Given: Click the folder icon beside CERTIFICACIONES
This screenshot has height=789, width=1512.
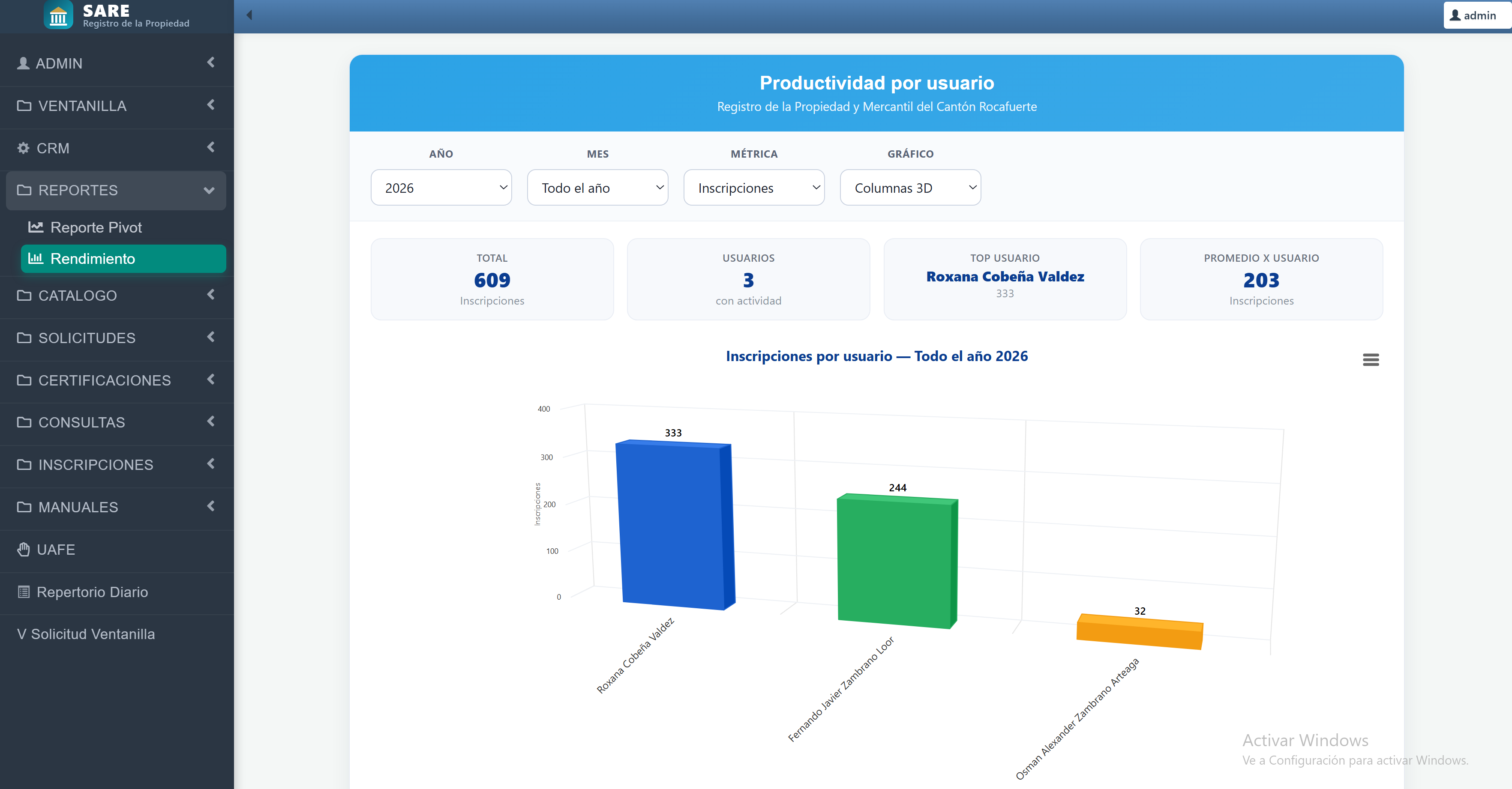Looking at the screenshot, I should click(x=24, y=380).
